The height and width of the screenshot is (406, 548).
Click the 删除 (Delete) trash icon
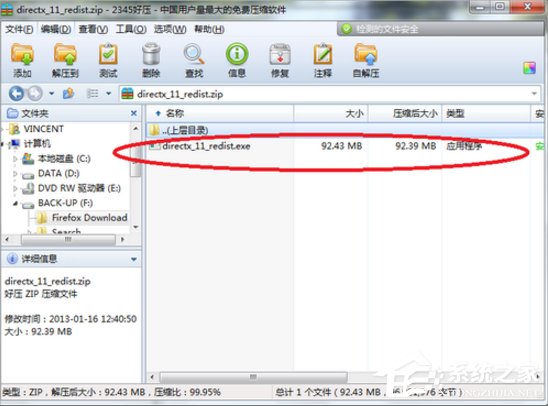tap(151, 60)
